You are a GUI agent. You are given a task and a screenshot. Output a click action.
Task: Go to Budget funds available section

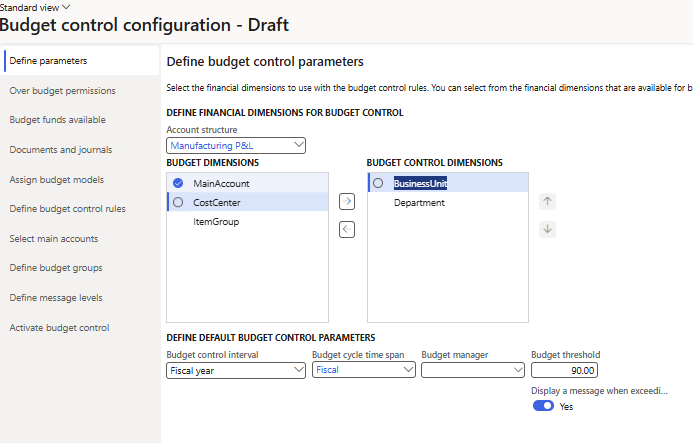57,120
